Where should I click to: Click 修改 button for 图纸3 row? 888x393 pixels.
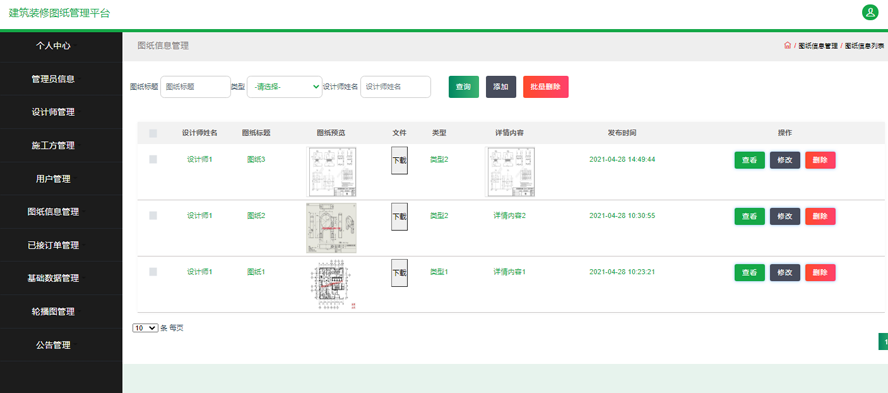point(785,160)
